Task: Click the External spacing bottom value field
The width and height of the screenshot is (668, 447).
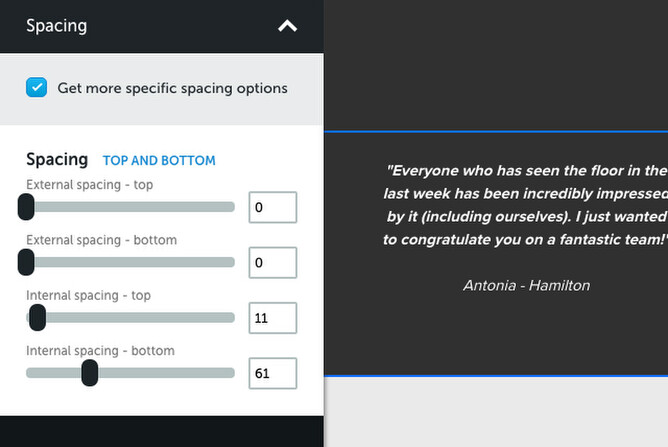Action: click(x=272, y=263)
